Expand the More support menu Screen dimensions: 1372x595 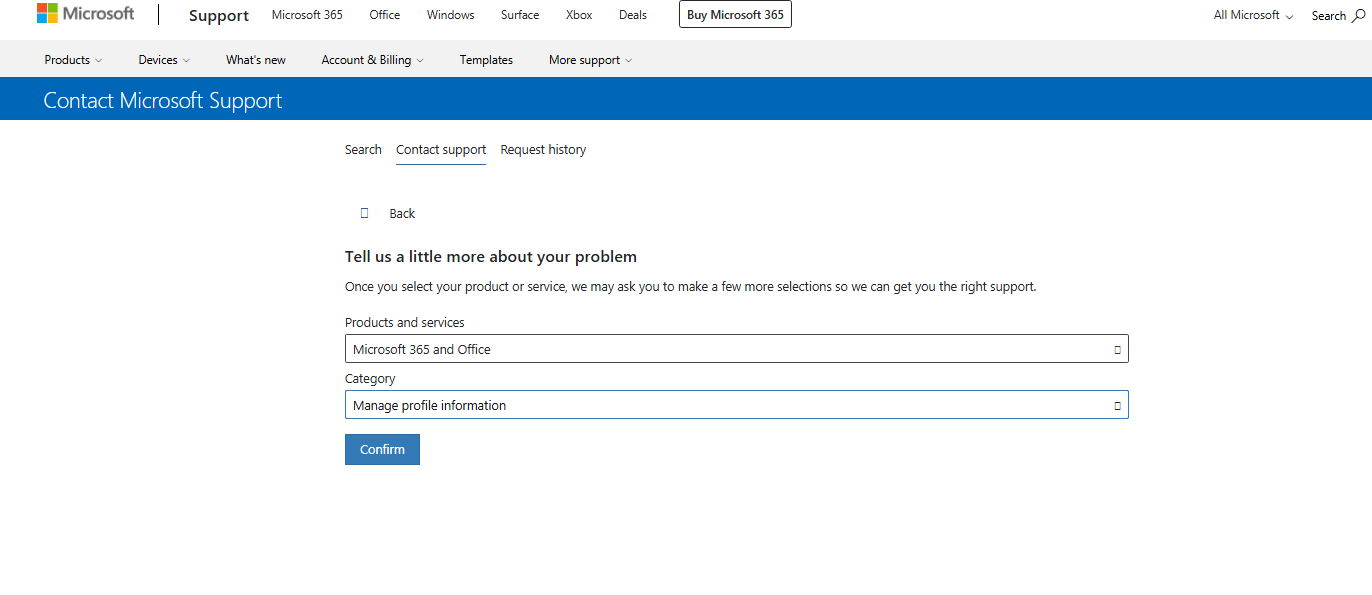click(590, 60)
